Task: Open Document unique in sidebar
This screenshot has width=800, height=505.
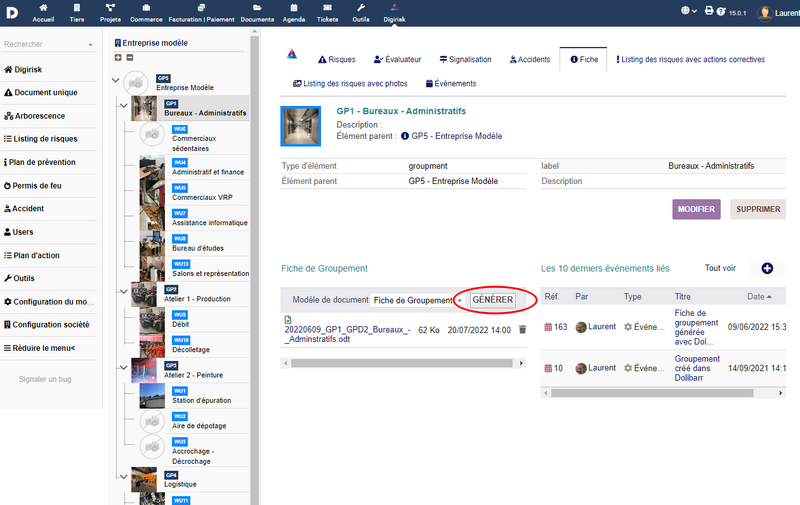Action: [x=41, y=93]
